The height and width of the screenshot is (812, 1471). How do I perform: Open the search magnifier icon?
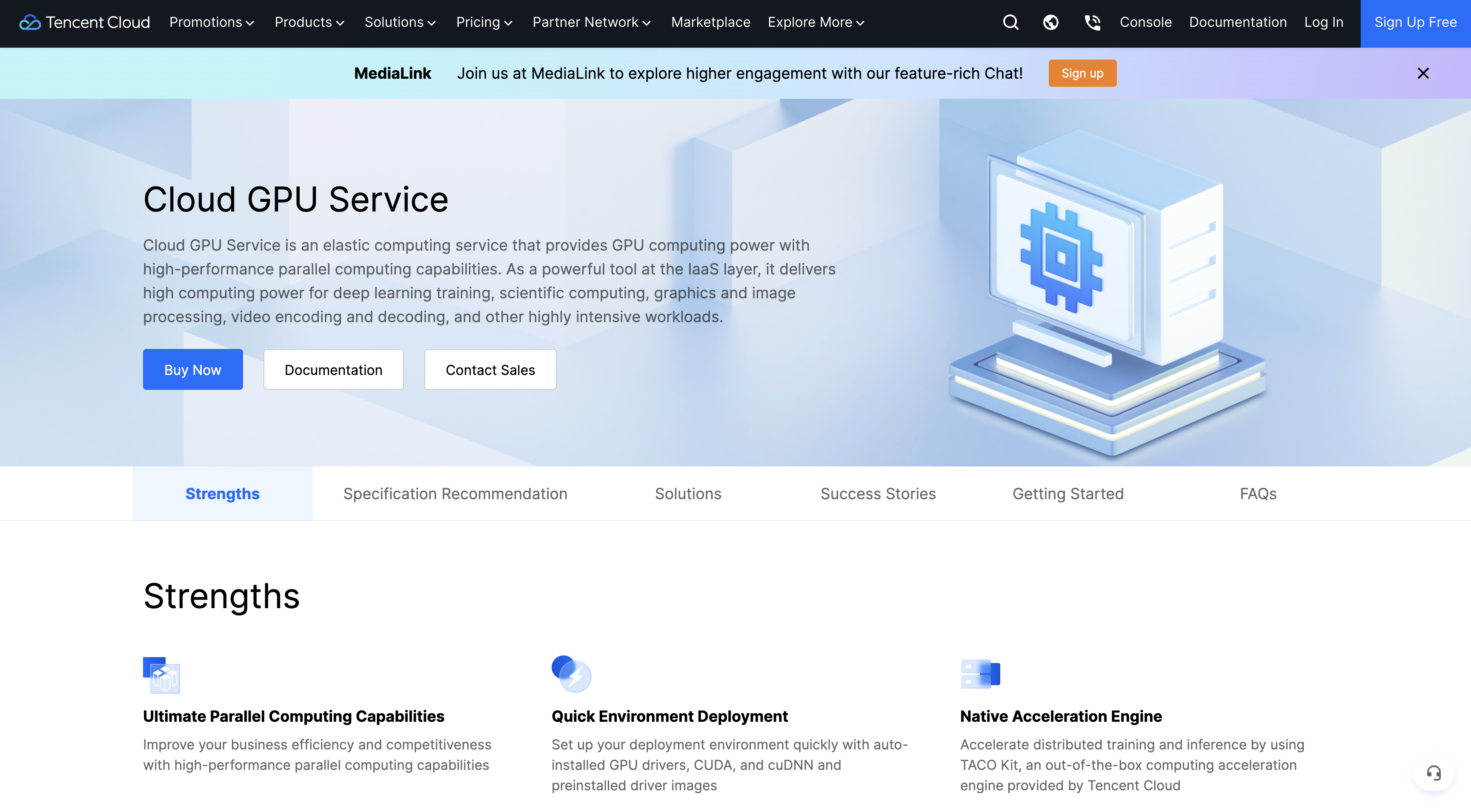[x=1010, y=22]
